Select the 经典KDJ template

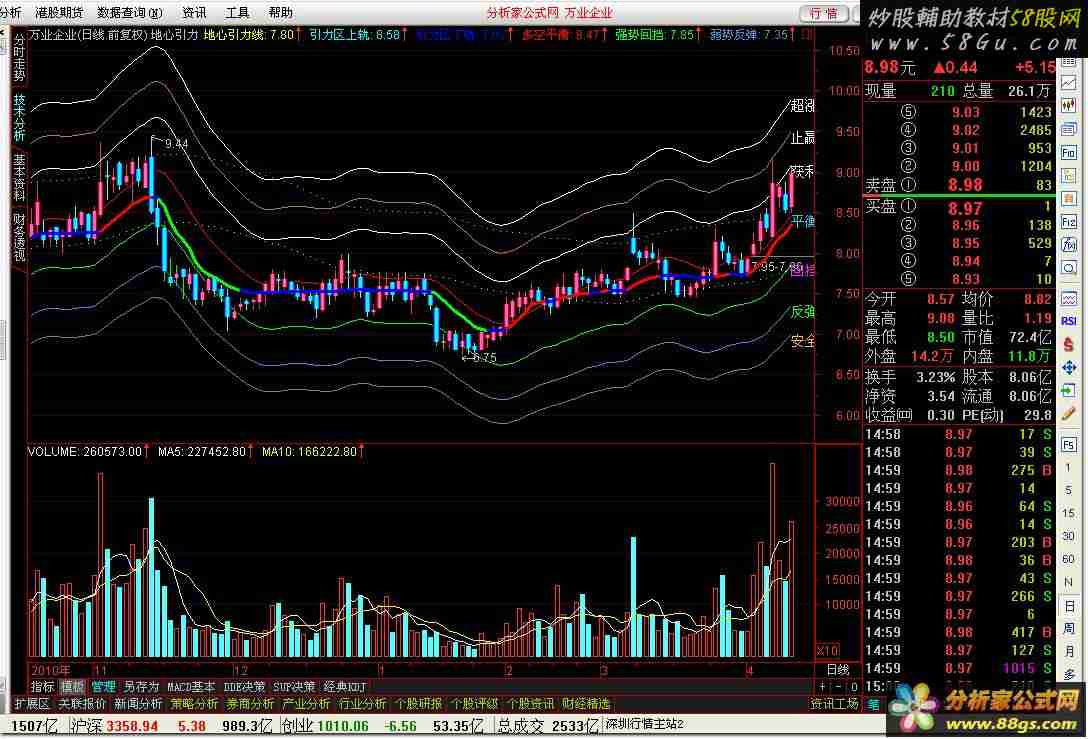345,687
